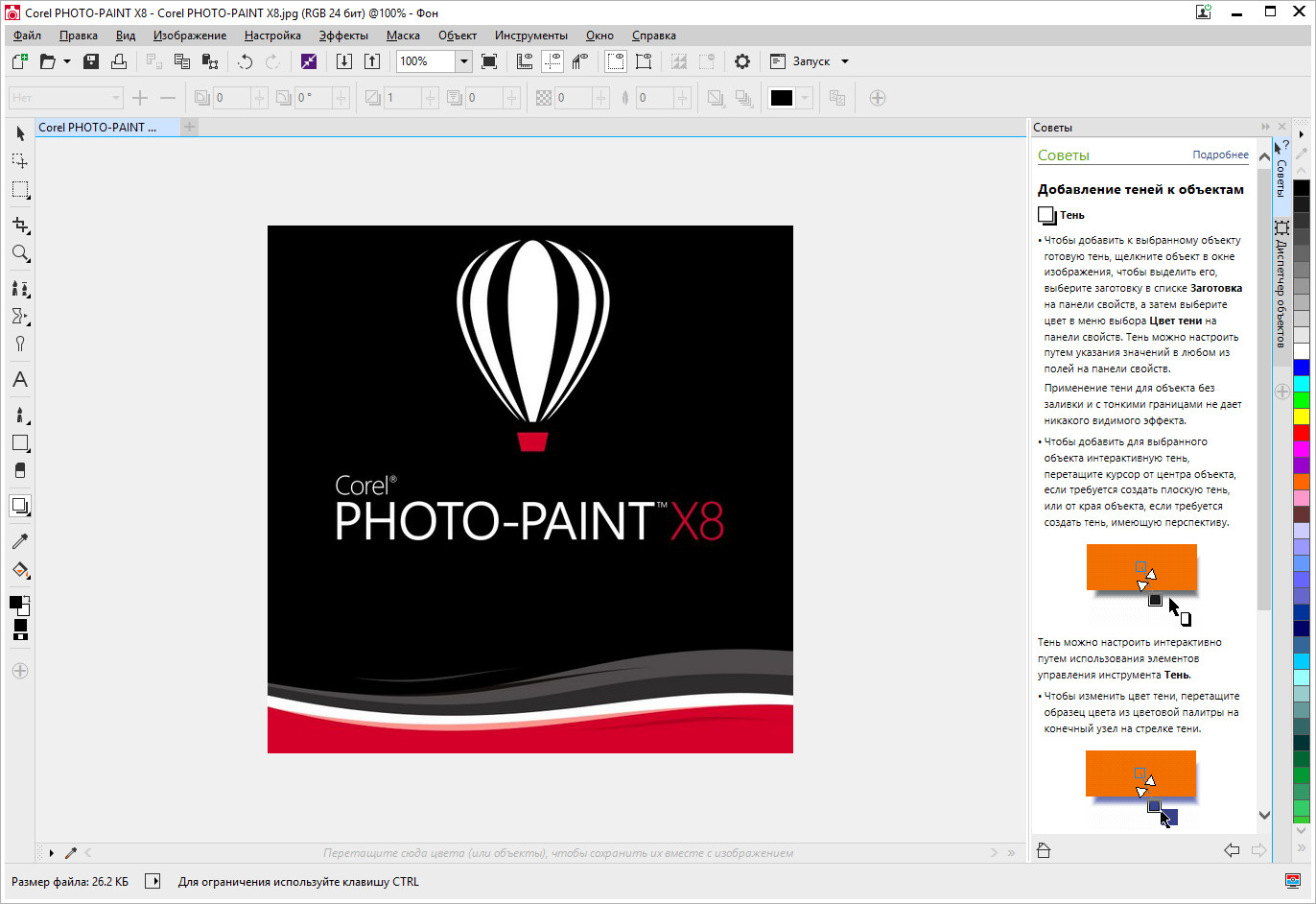1316x904 pixels.
Task: Open the Диспетчер объектов side tab
Action: point(1281,284)
